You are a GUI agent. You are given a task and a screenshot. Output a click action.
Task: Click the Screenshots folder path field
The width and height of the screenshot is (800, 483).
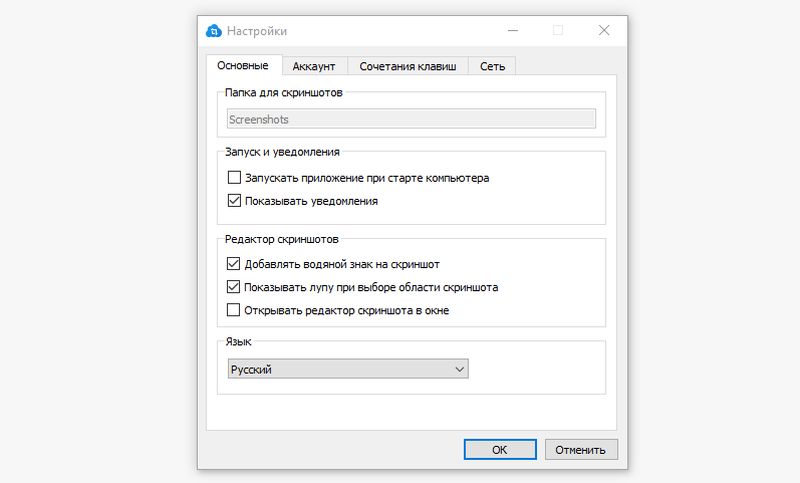click(x=410, y=119)
